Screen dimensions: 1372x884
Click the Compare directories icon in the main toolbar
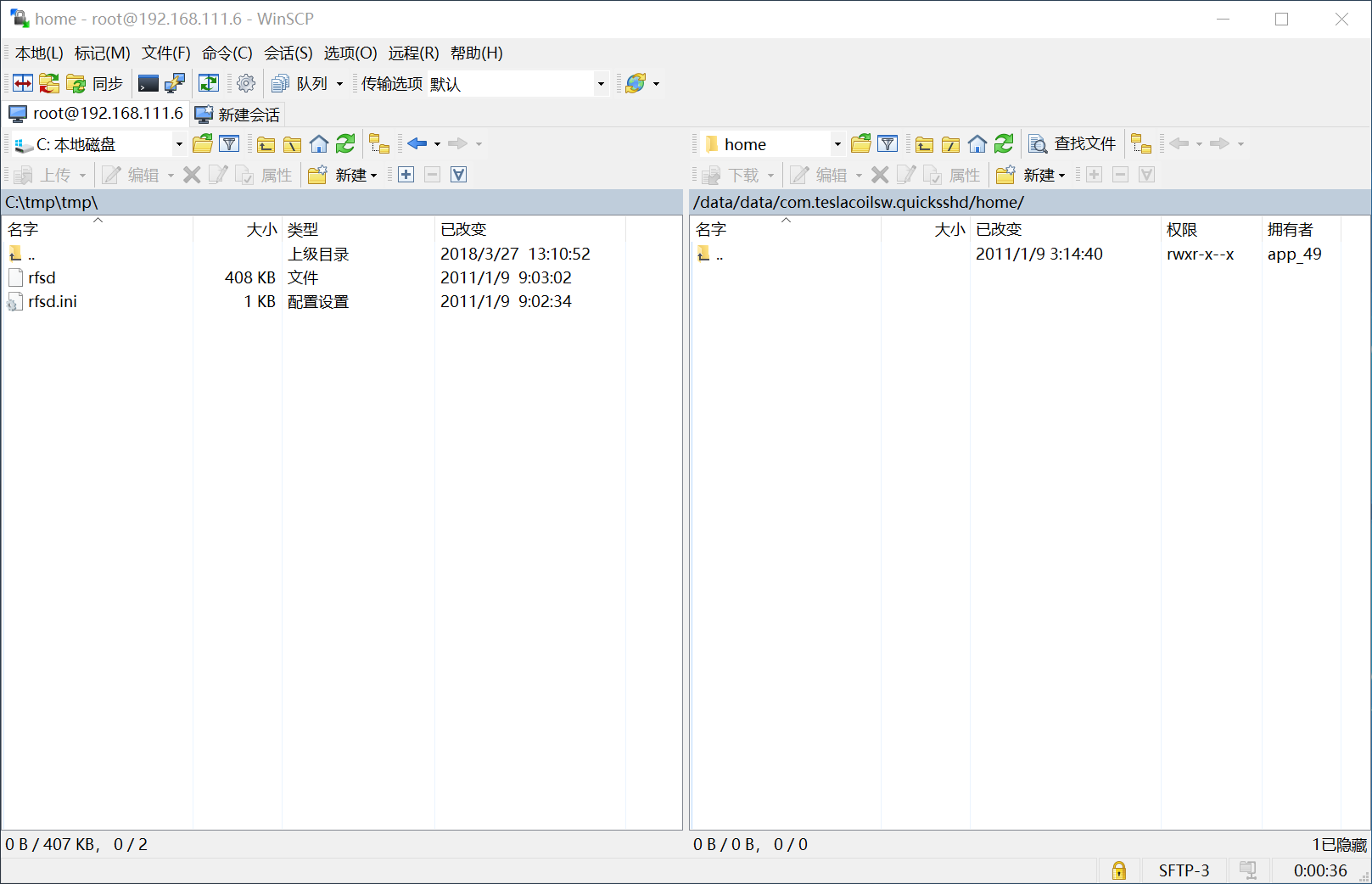pyautogui.click(x=23, y=83)
